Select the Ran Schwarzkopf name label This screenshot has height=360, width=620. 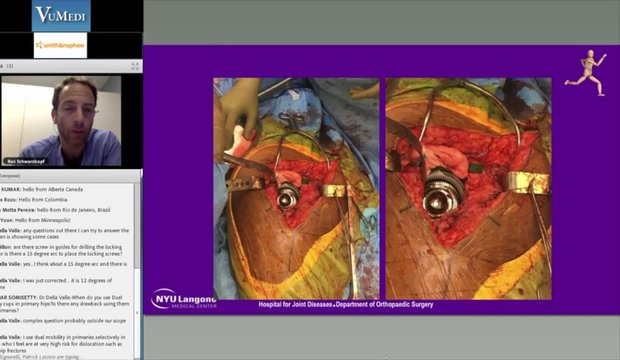click(x=26, y=161)
